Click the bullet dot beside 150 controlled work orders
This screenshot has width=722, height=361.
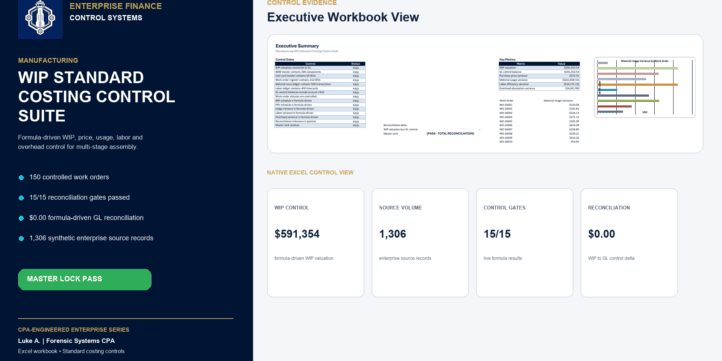[x=21, y=178]
